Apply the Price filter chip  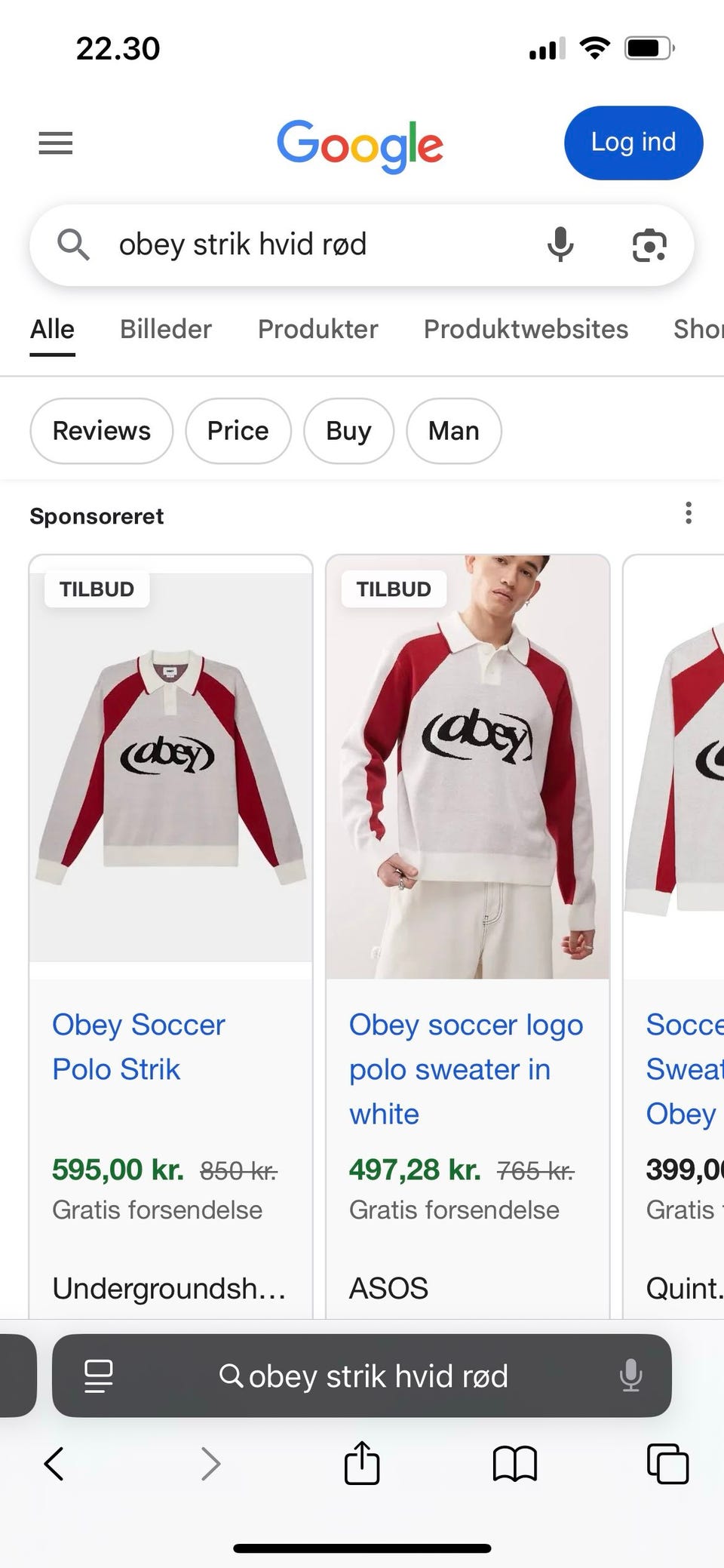[238, 431]
